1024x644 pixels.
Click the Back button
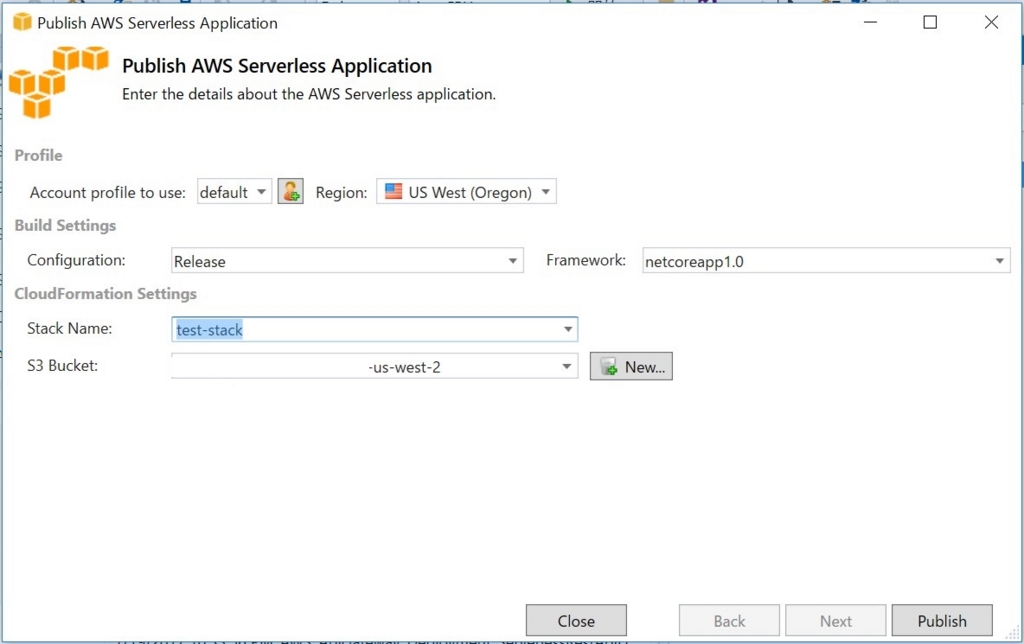(x=729, y=620)
